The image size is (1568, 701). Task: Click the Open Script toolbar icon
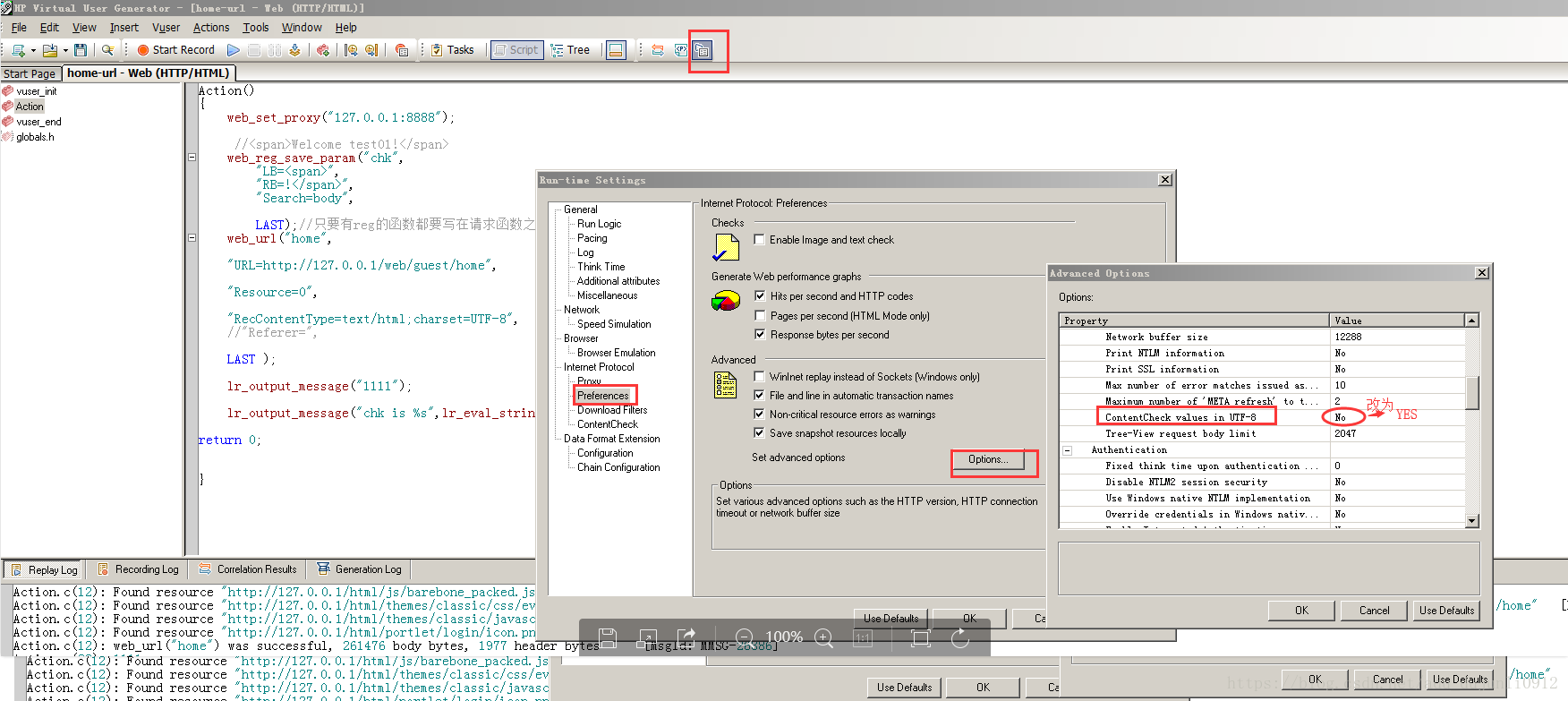click(50, 50)
